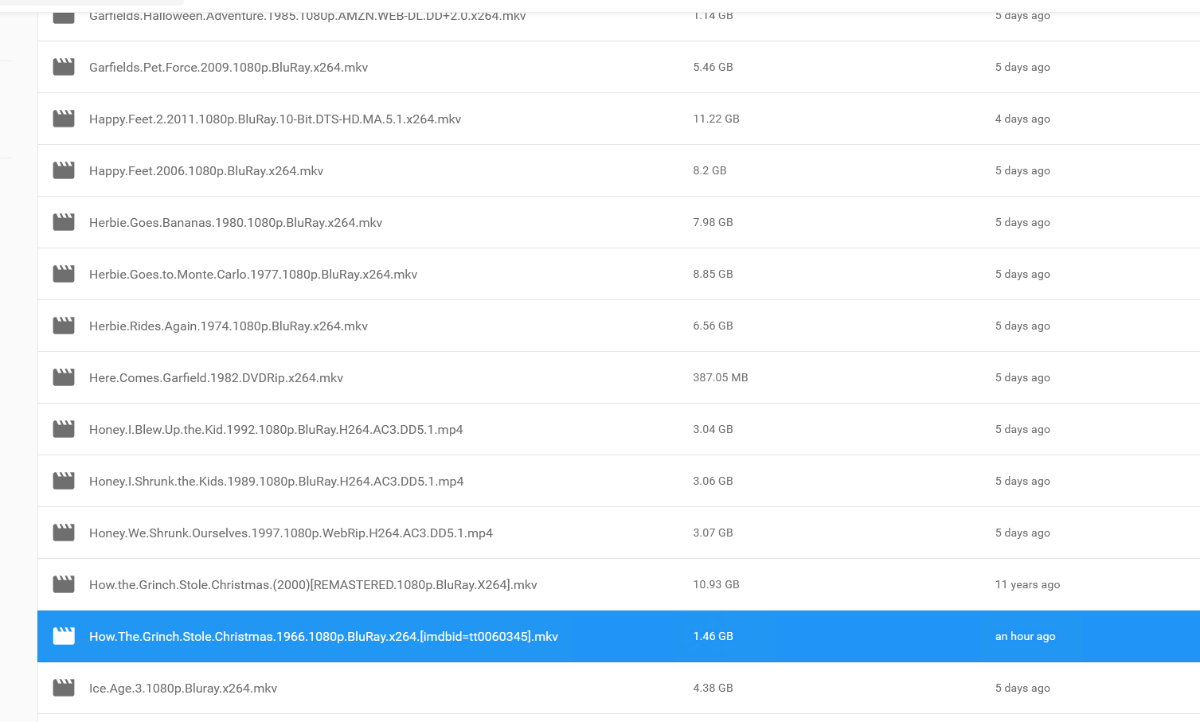Screen dimensions: 1200x722
Task: Click the 8.85 GB size value
Action: pos(713,274)
